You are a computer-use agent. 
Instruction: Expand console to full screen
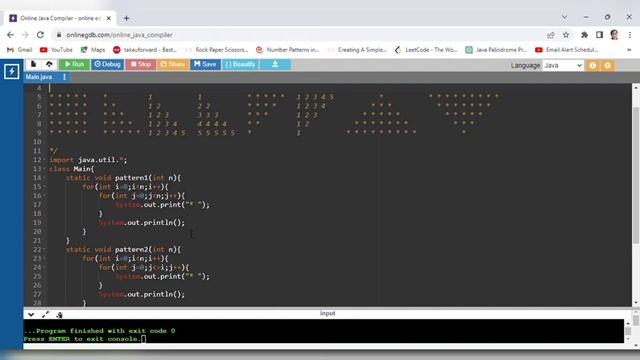click(45, 315)
